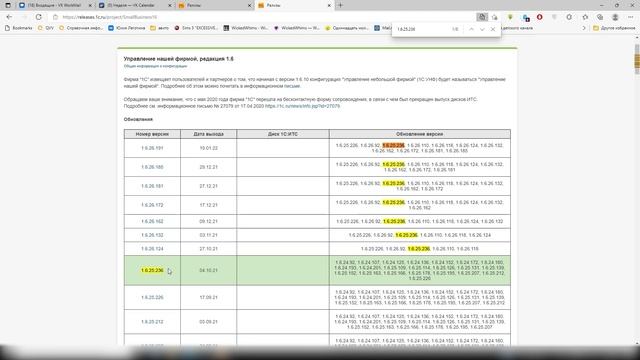Open version 1.6.25.226 link
Viewport: 640px width, 360px height.
(152, 297)
